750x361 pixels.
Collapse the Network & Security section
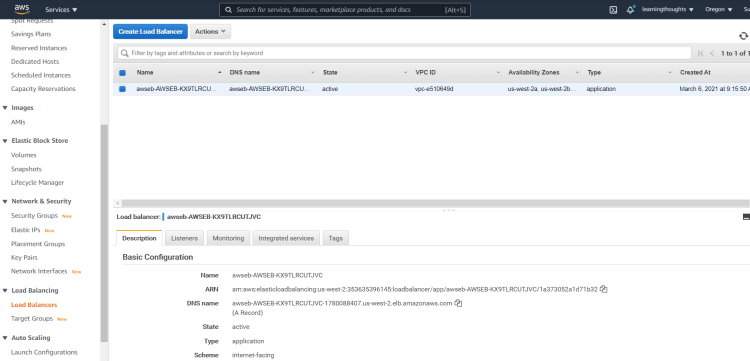[5, 201]
